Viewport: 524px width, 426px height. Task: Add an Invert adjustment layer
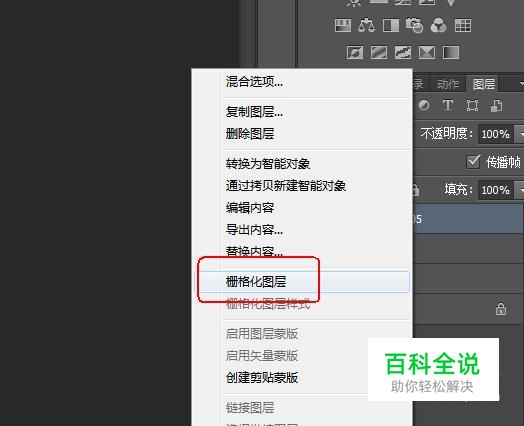click(355, 52)
